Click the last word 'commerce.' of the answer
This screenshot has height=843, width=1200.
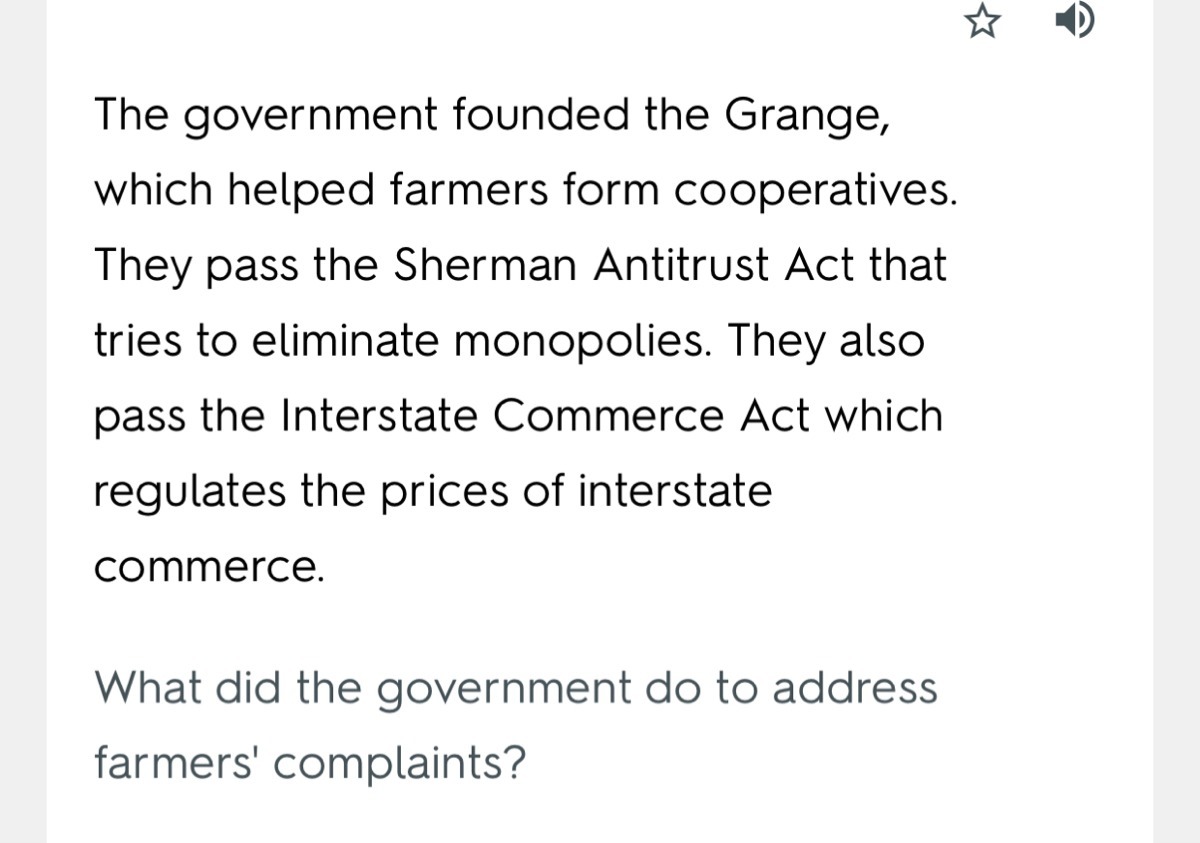pos(209,568)
